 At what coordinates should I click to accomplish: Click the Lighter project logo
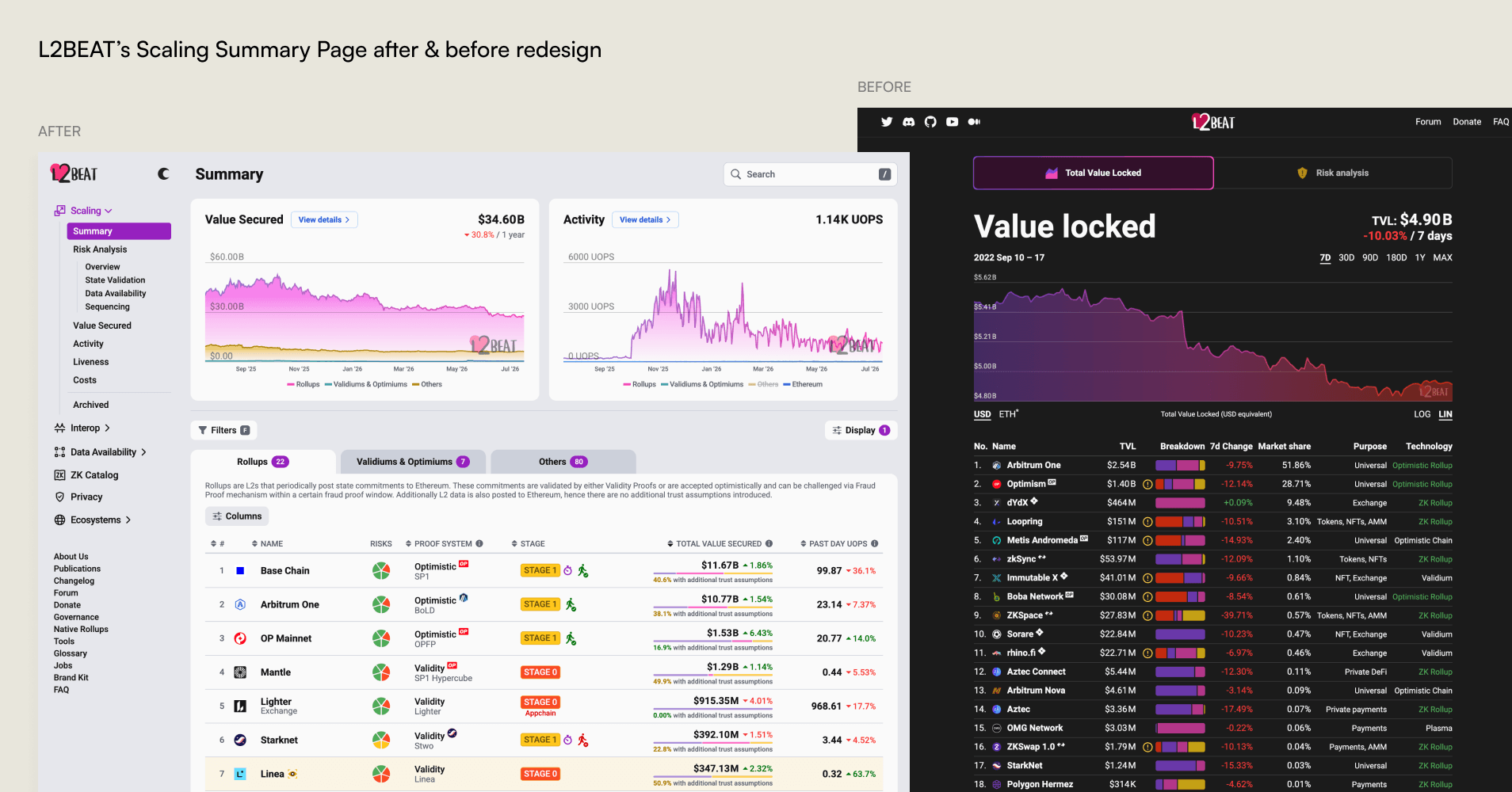point(240,706)
